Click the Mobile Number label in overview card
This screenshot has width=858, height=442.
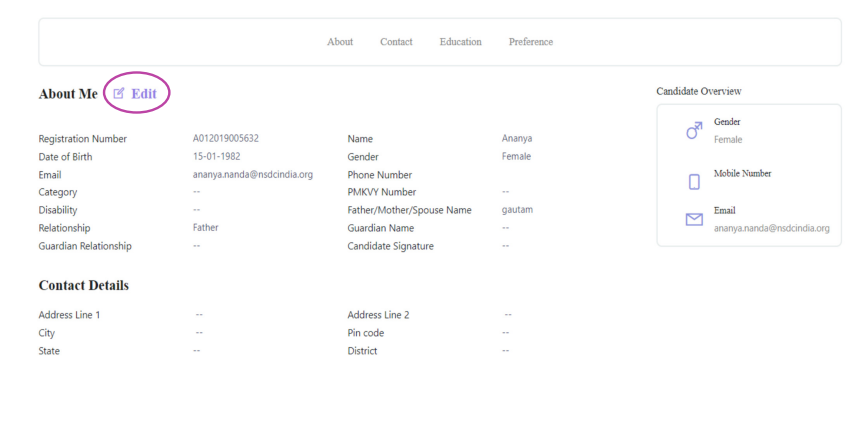pyautogui.click(x=743, y=174)
